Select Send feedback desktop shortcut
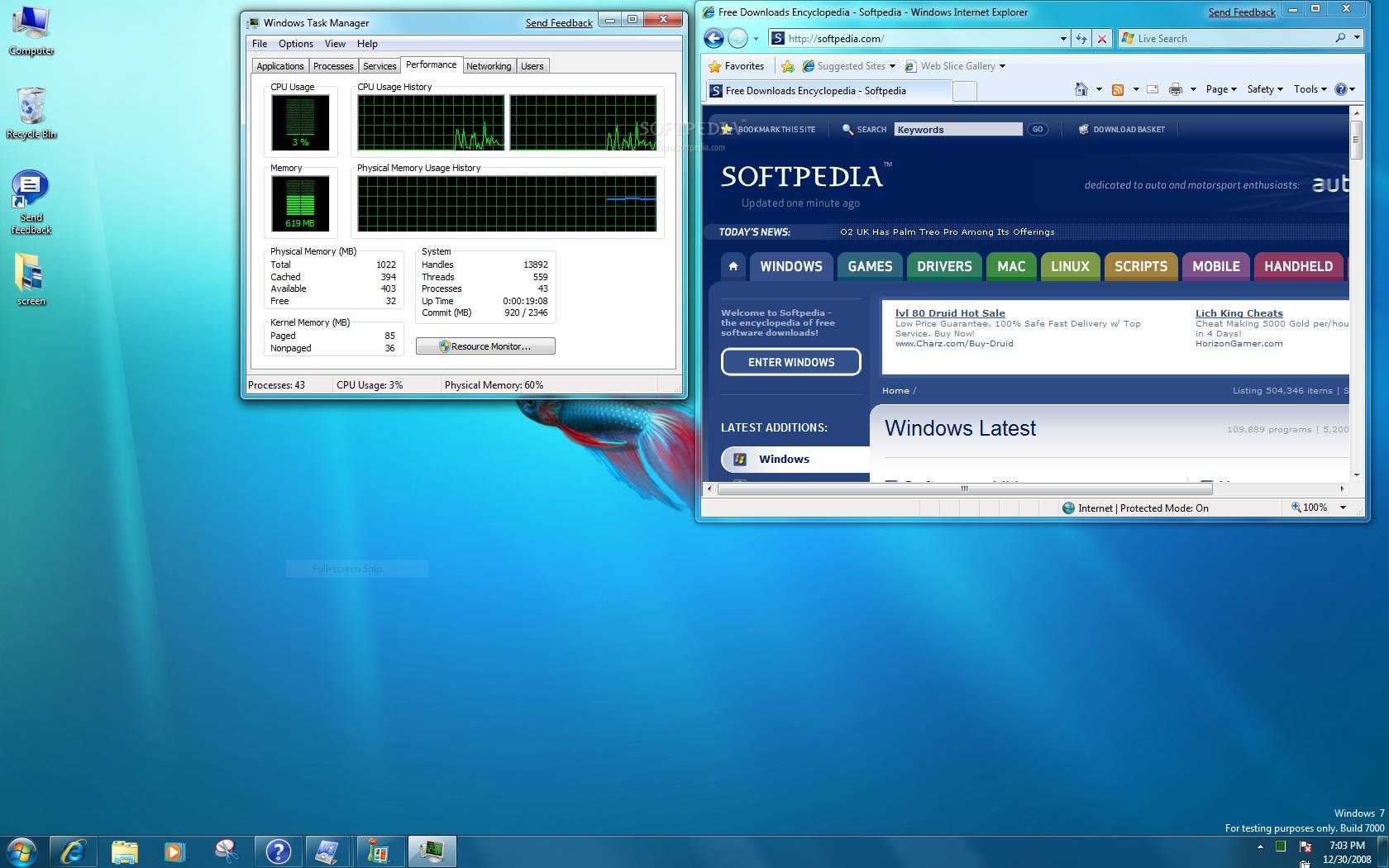The width and height of the screenshot is (1389, 868). click(x=31, y=203)
